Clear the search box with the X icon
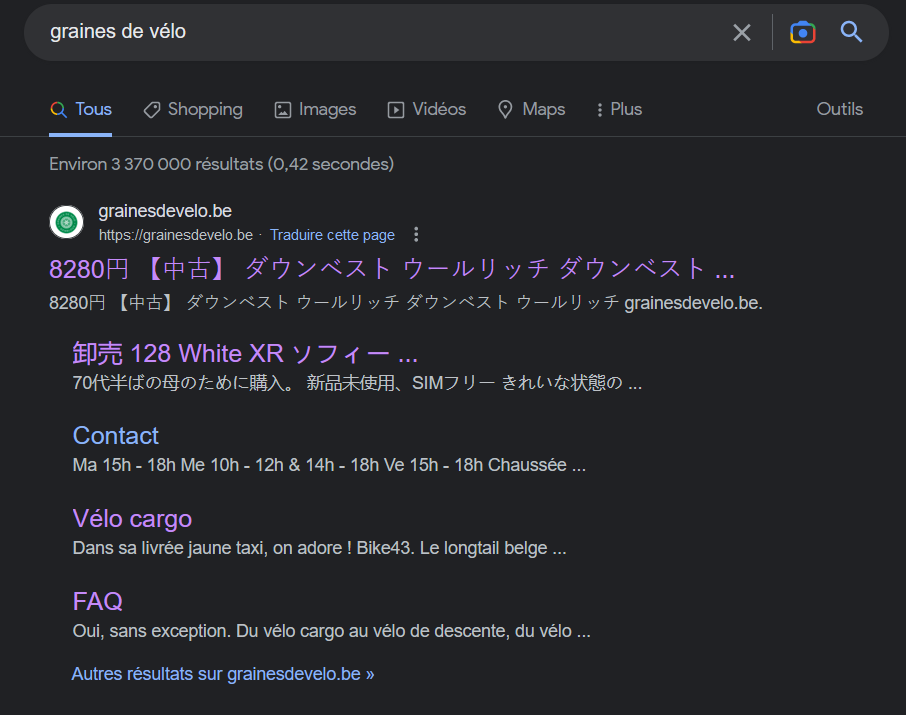 point(741,32)
